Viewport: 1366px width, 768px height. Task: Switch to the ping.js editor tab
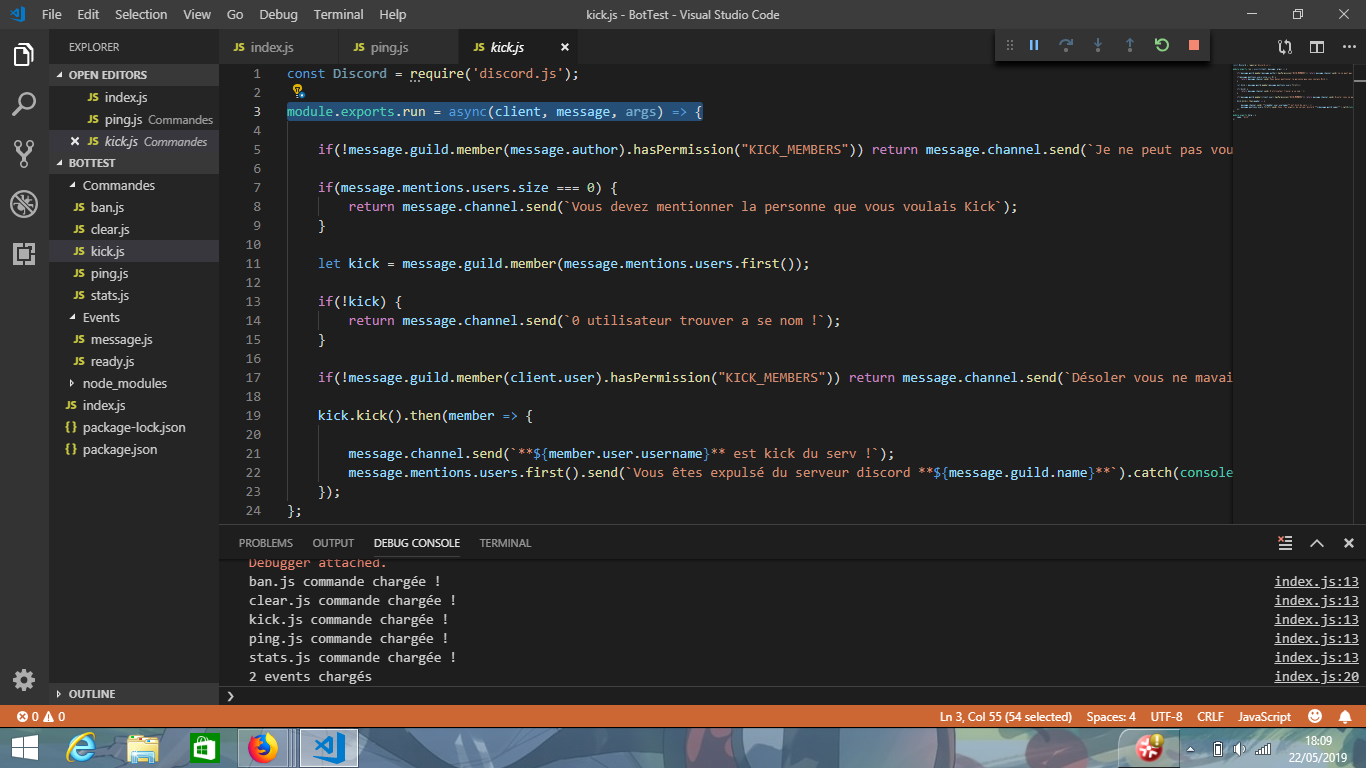point(399,47)
